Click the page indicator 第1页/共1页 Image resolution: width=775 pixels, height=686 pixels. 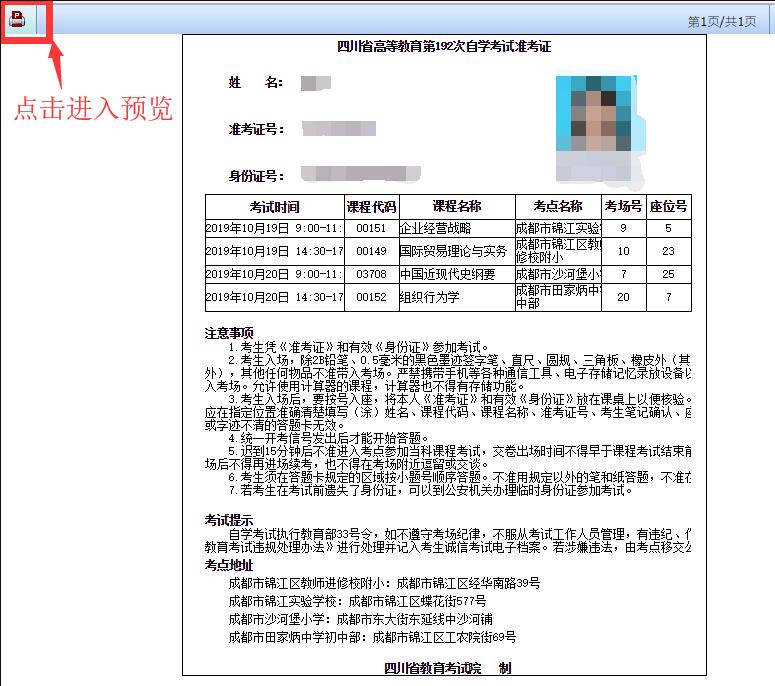pyautogui.click(x=721, y=21)
